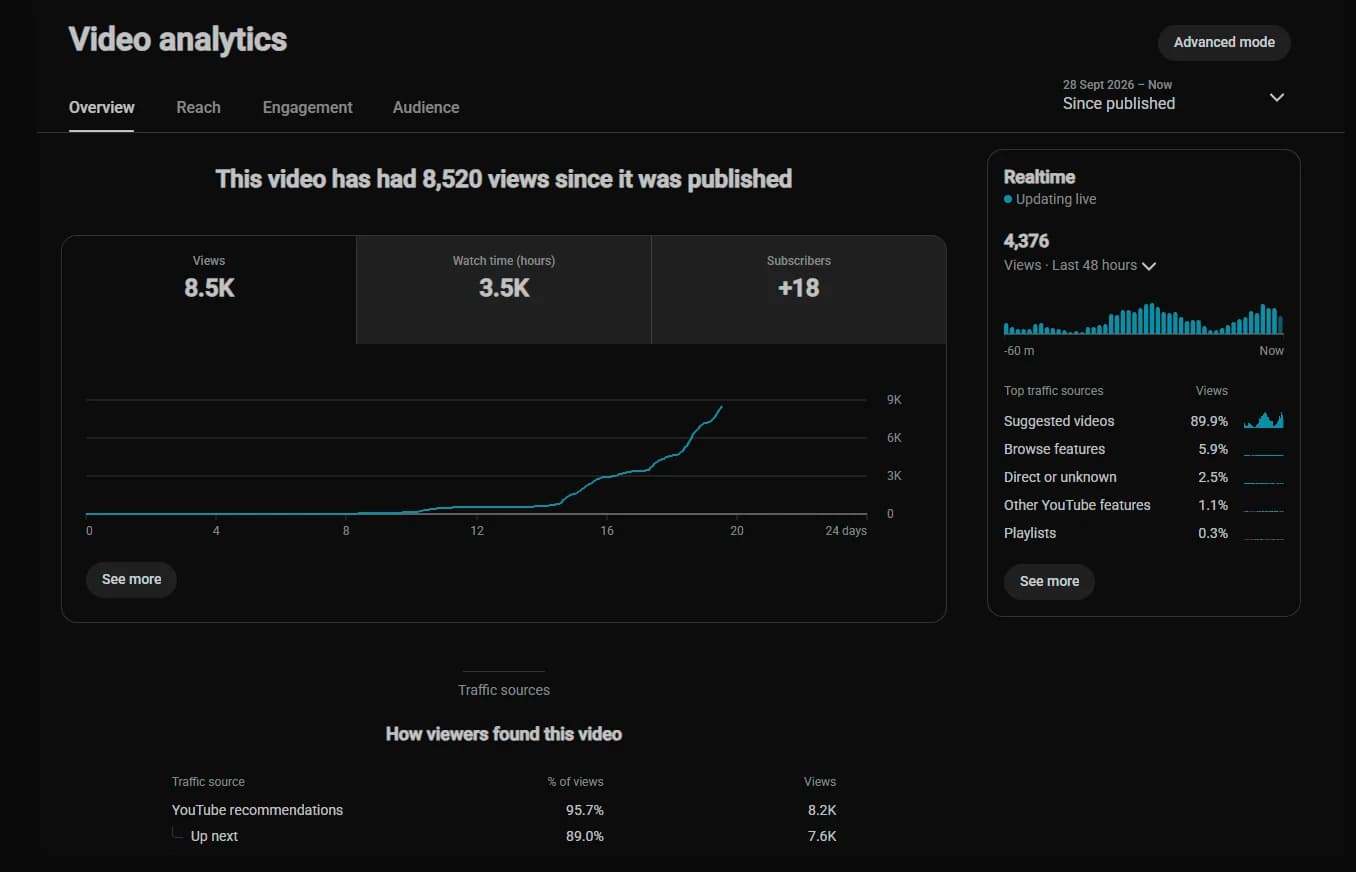Click the Traffic sources section label
The width and height of the screenshot is (1356, 872).
click(x=504, y=690)
